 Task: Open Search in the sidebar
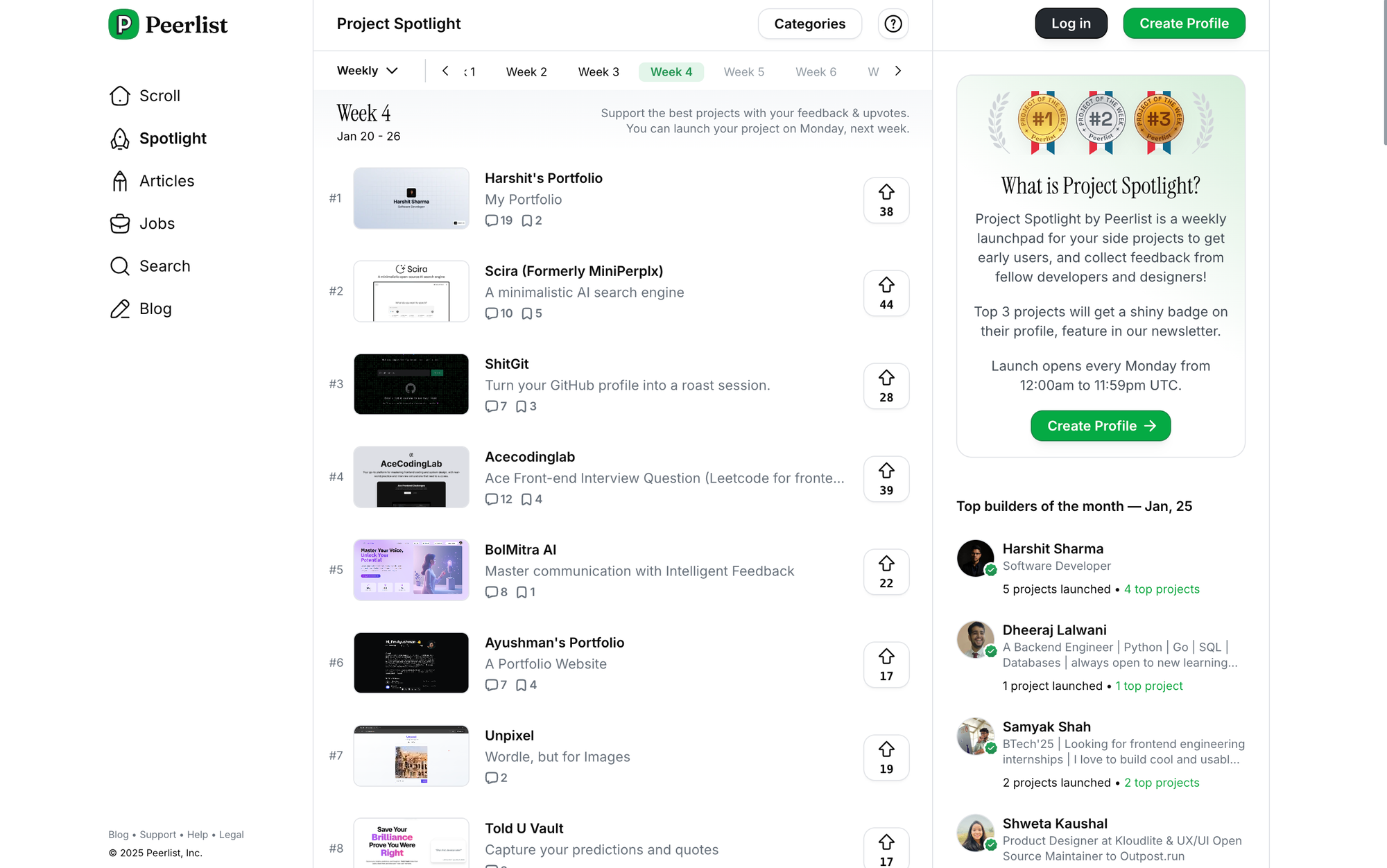pos(150,266)
